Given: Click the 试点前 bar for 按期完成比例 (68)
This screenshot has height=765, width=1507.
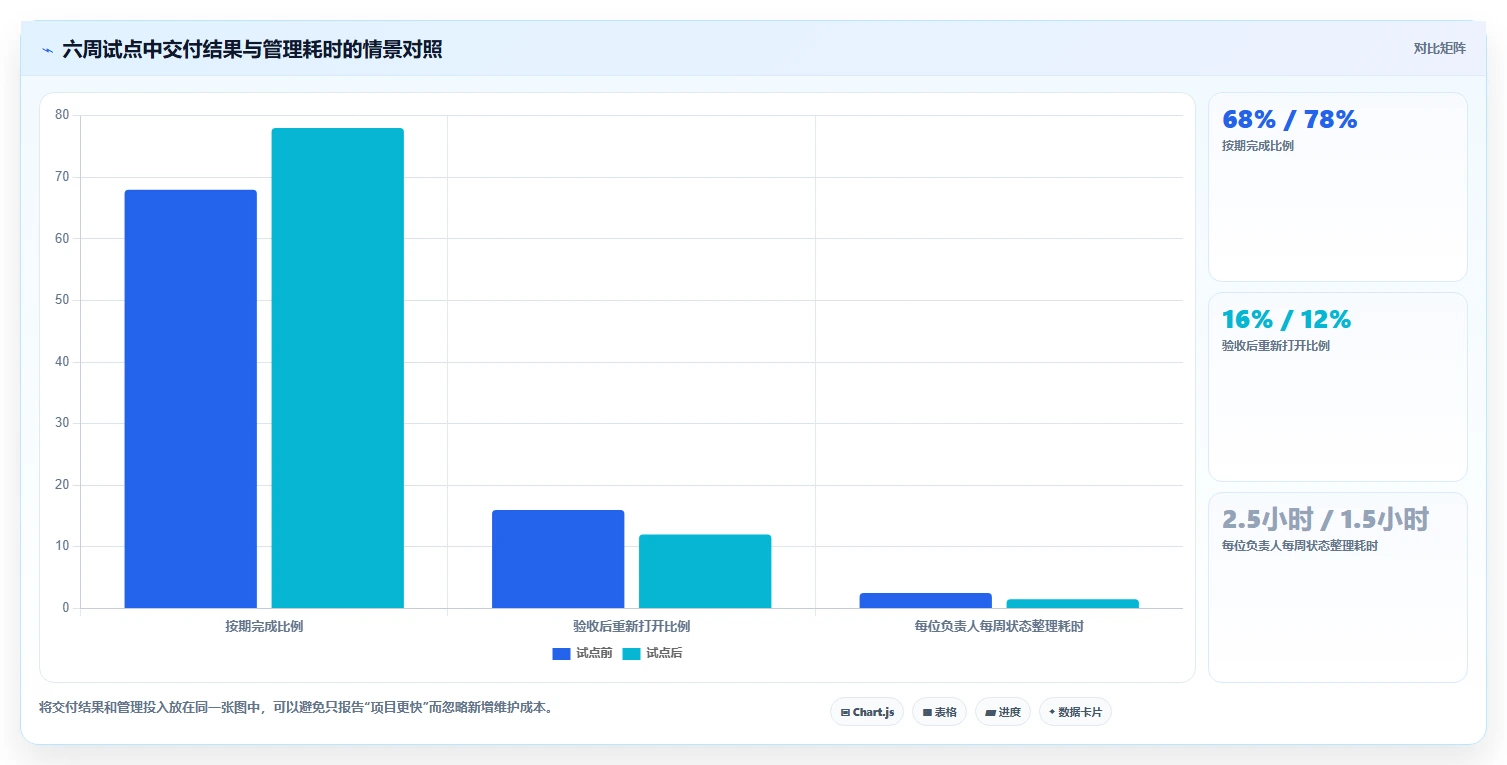Looking at the screenshot, I should [x=190, y=399].
